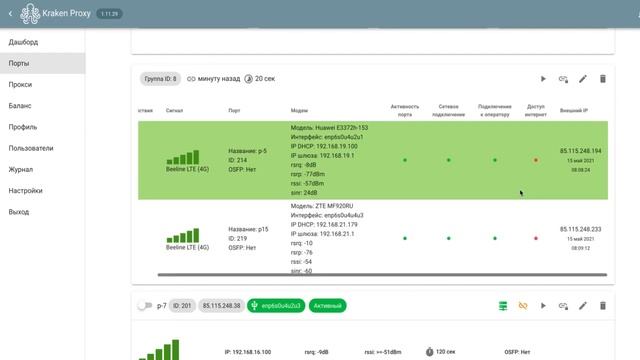Click the link icon before минуту назад
Screen dimensions: 640x360
point(191,79)
